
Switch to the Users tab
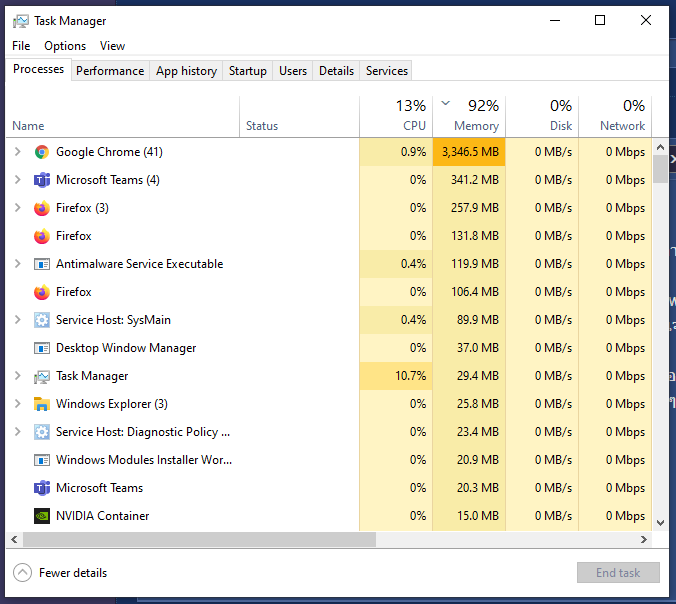pos(293,71)
